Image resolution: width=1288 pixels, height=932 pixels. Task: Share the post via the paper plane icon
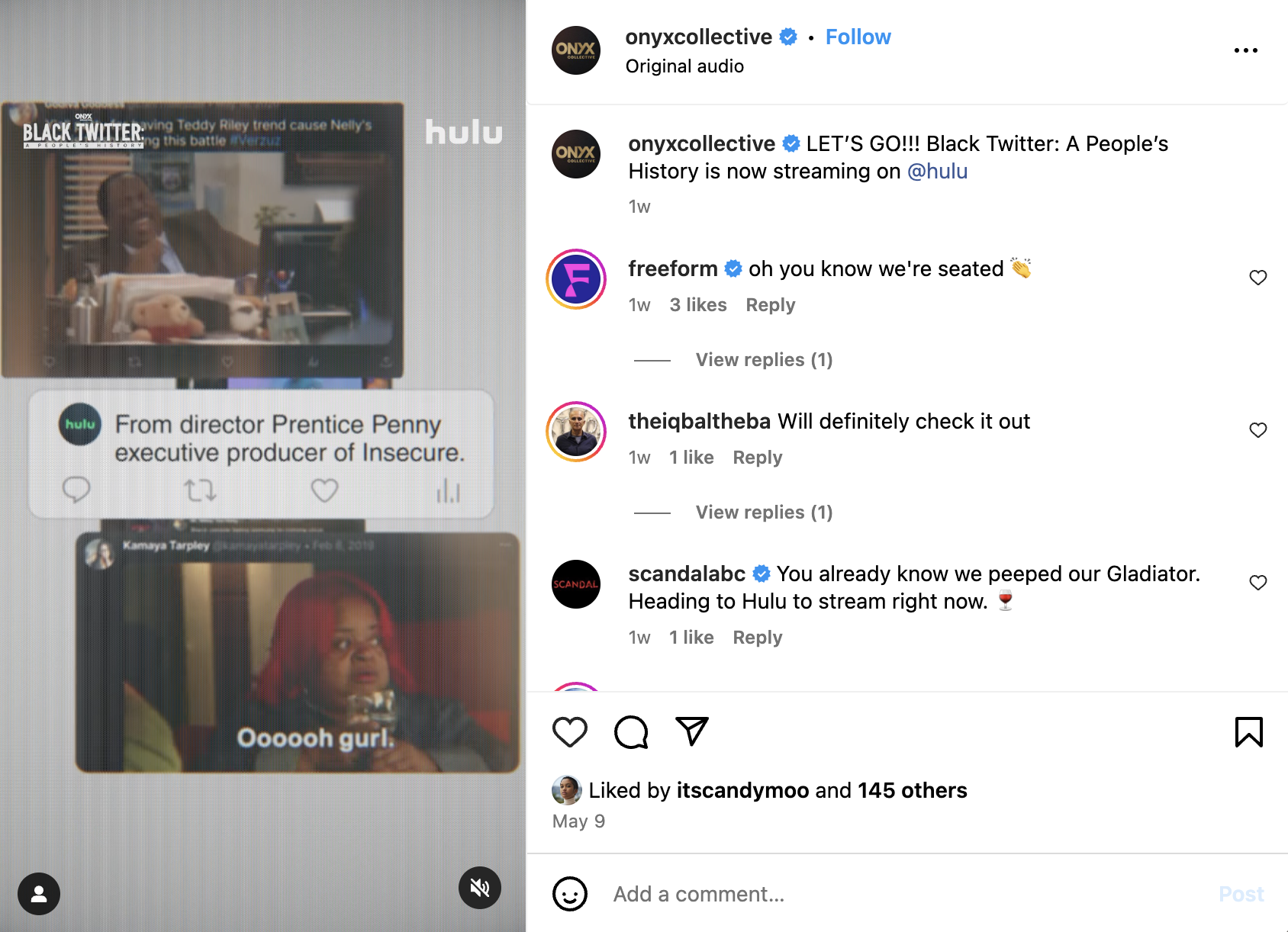[x=692, y=731]
